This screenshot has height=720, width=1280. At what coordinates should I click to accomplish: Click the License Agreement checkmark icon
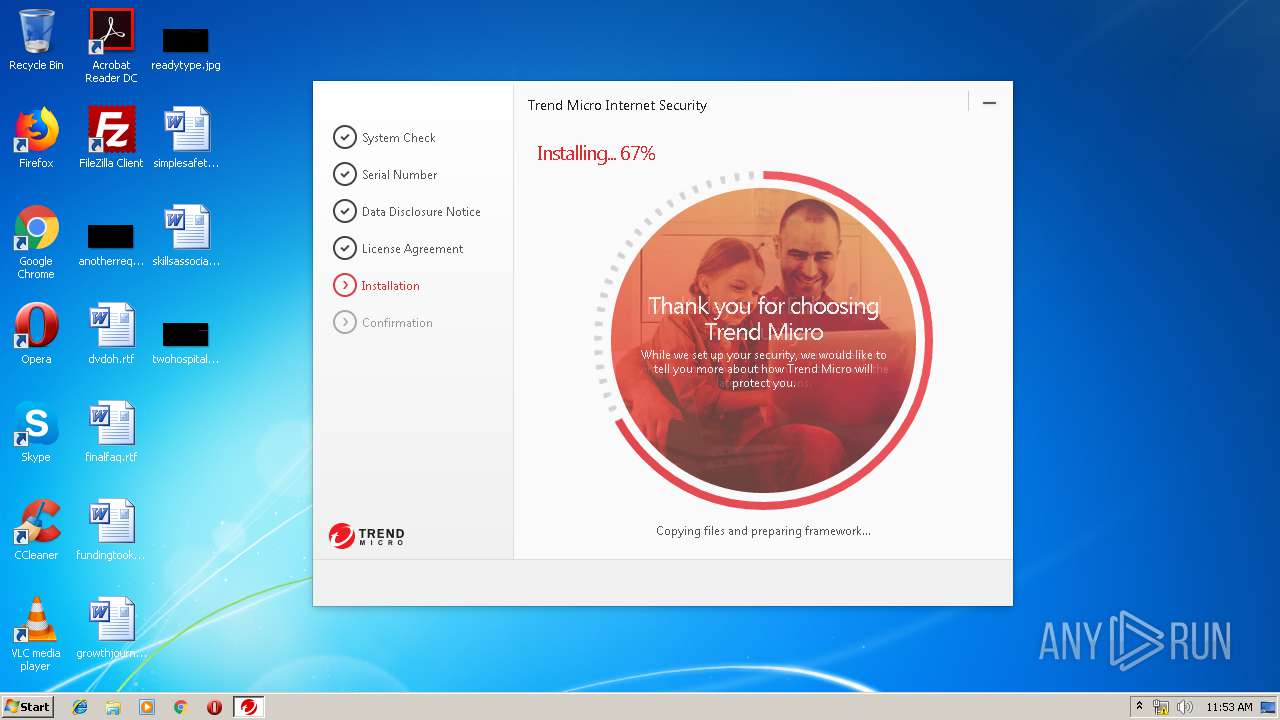(x=345, y=248)
